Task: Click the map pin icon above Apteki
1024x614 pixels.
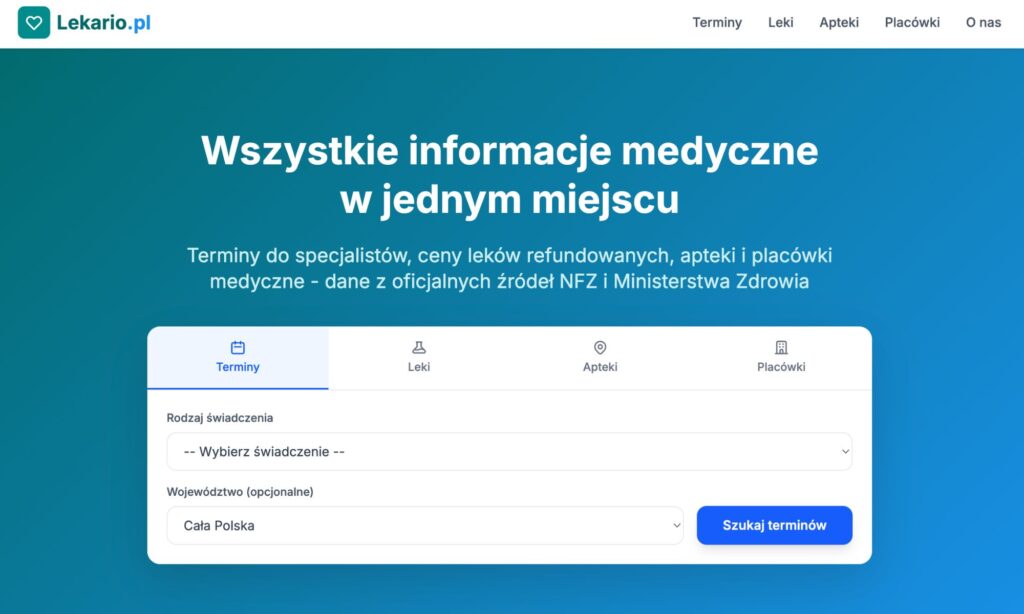Action: tap(600, 348)
